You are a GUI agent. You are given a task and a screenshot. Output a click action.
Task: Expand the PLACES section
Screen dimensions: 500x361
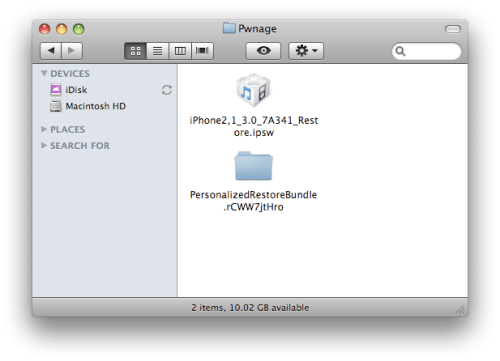pos(44,129)
